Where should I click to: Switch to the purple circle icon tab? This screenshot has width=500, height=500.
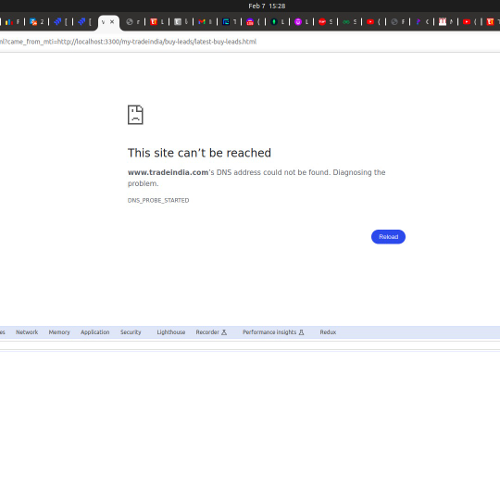click(301, 22)
